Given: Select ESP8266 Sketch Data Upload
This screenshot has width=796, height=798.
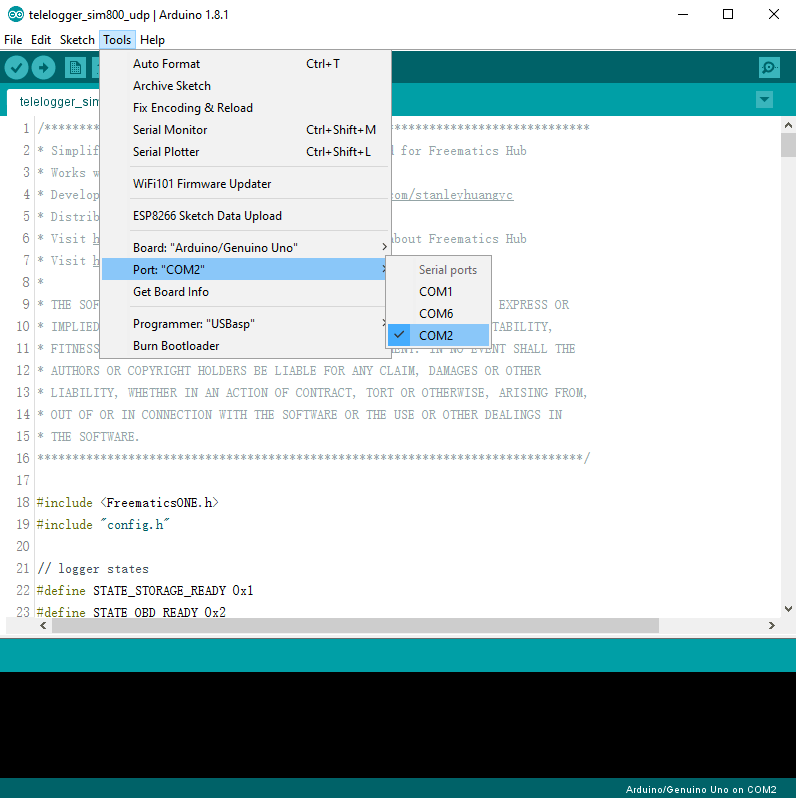Looking at the screenshot, I should click(x=244, y=215).
